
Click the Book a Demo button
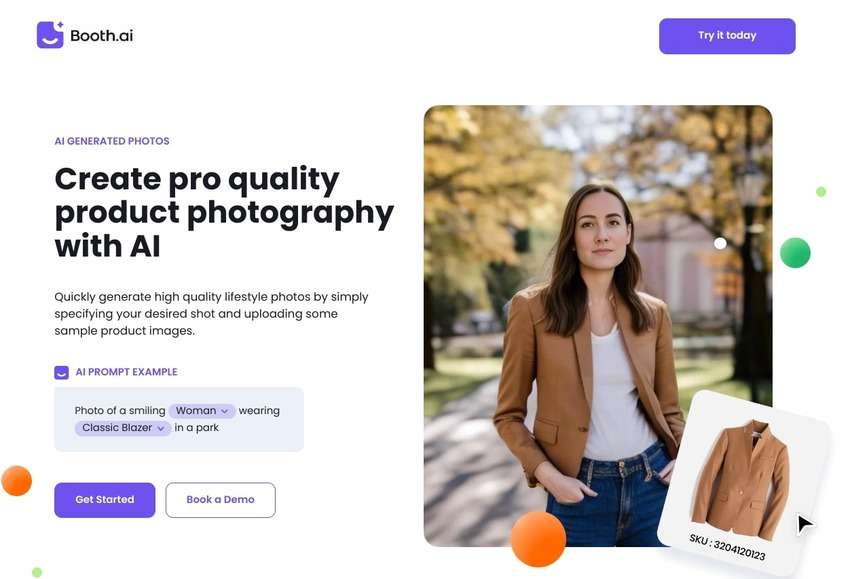tap(220, 500)
